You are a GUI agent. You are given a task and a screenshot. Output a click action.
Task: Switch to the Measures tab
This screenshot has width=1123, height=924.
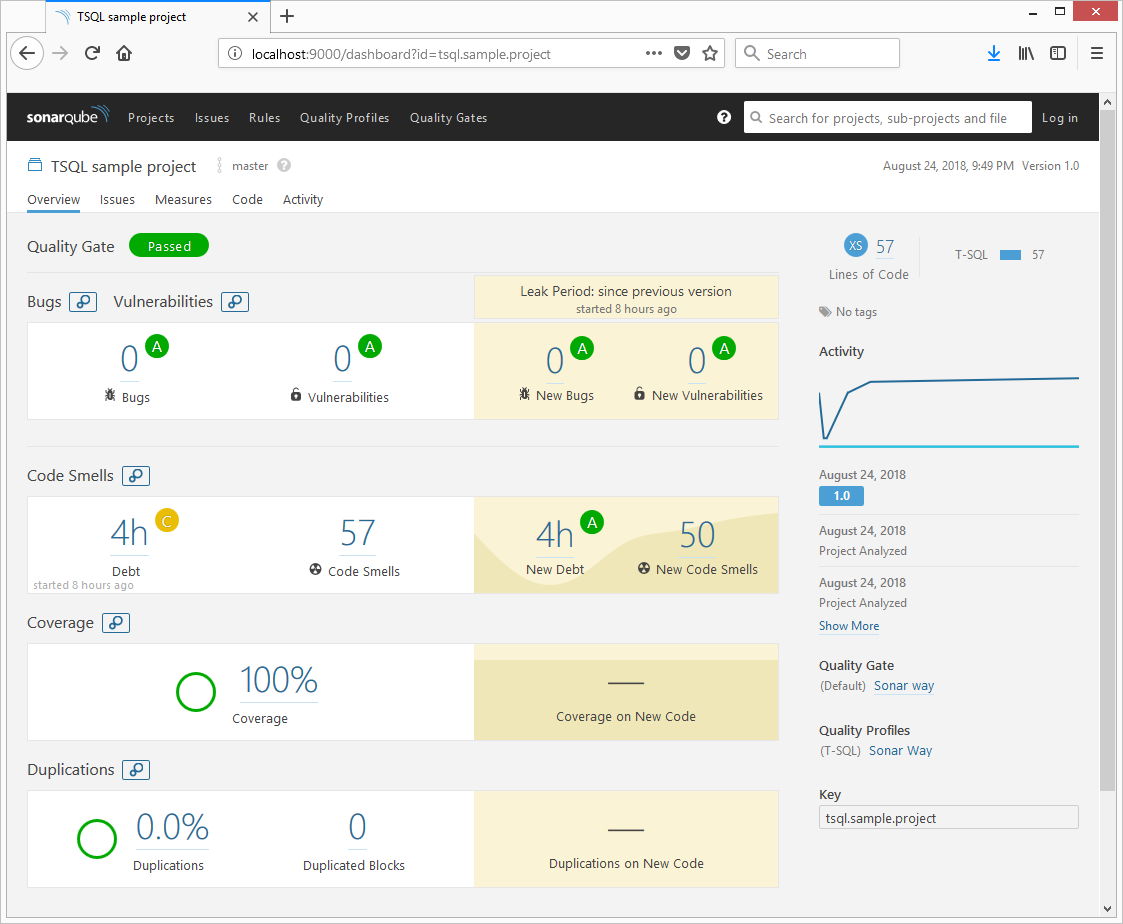[x=183, y=200]
